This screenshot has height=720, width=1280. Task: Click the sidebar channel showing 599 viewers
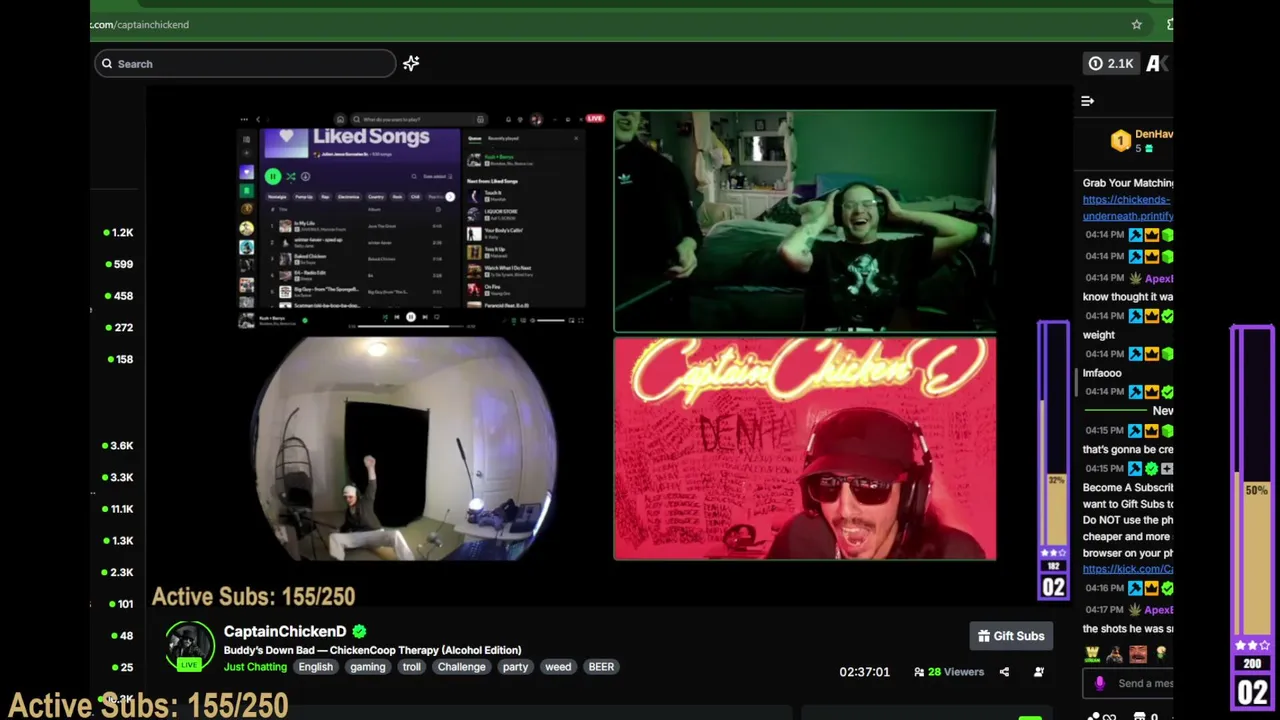(x=119, y=264)
